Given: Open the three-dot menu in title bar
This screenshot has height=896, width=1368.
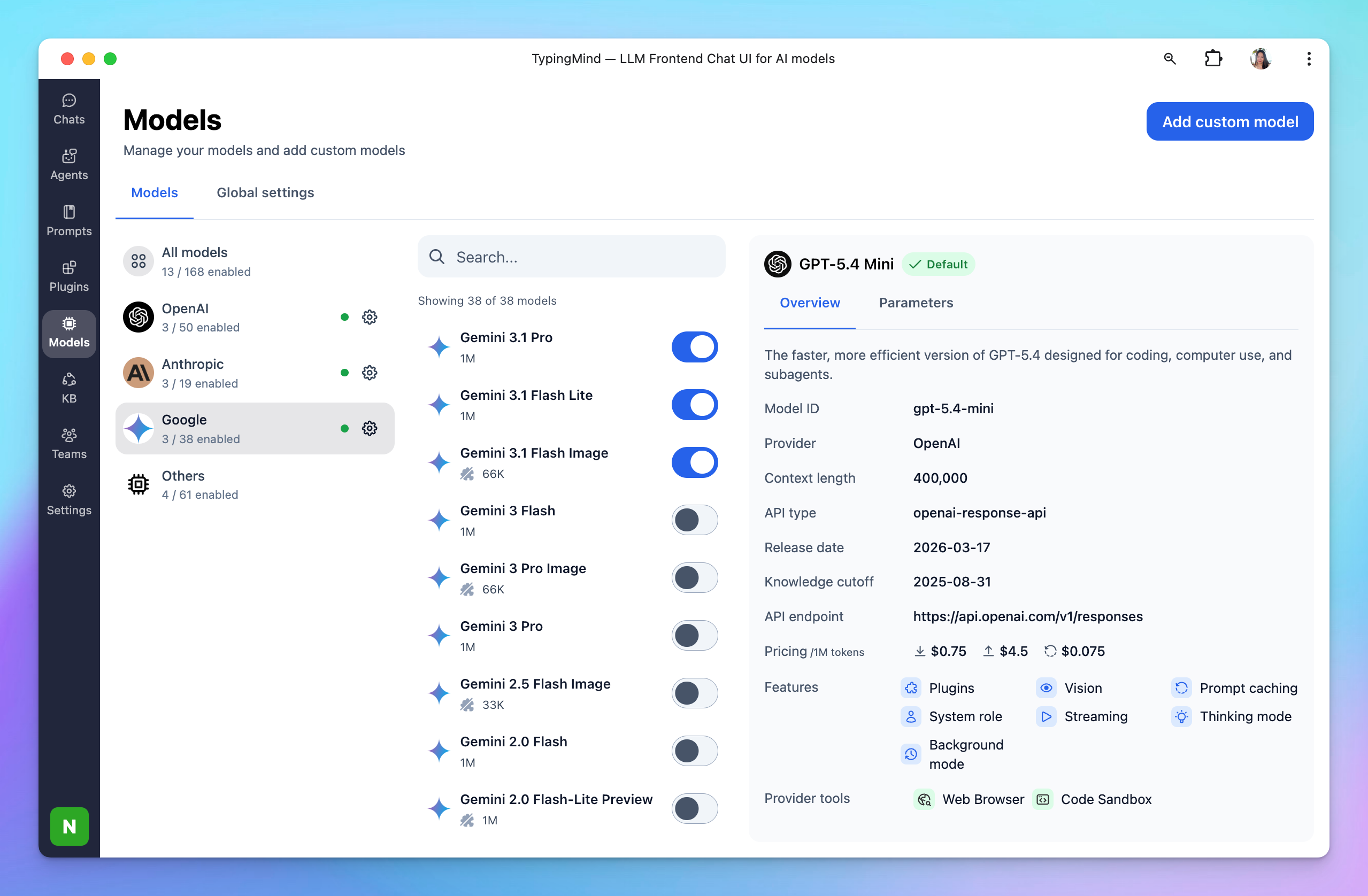Looking at the screenshot, I should point(1309,59).
